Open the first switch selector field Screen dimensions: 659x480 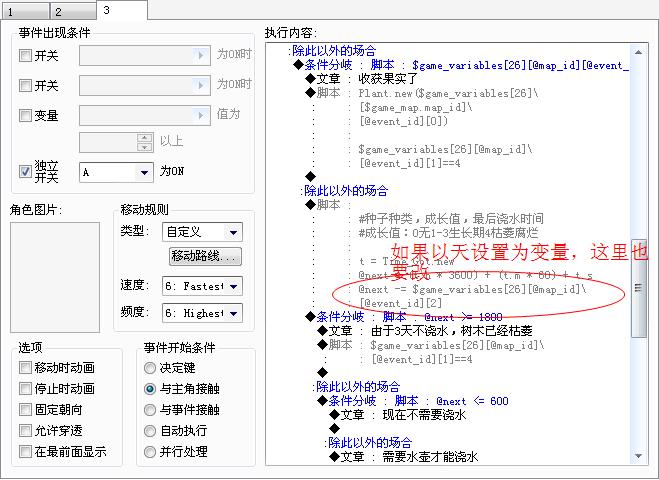145,55
